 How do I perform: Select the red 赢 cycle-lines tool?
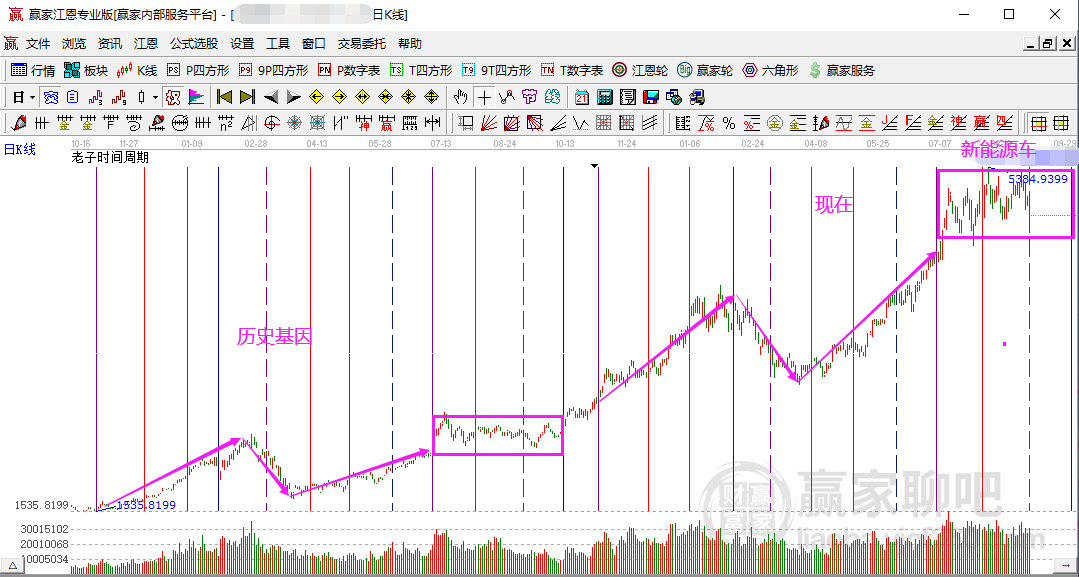coord(387,123)
